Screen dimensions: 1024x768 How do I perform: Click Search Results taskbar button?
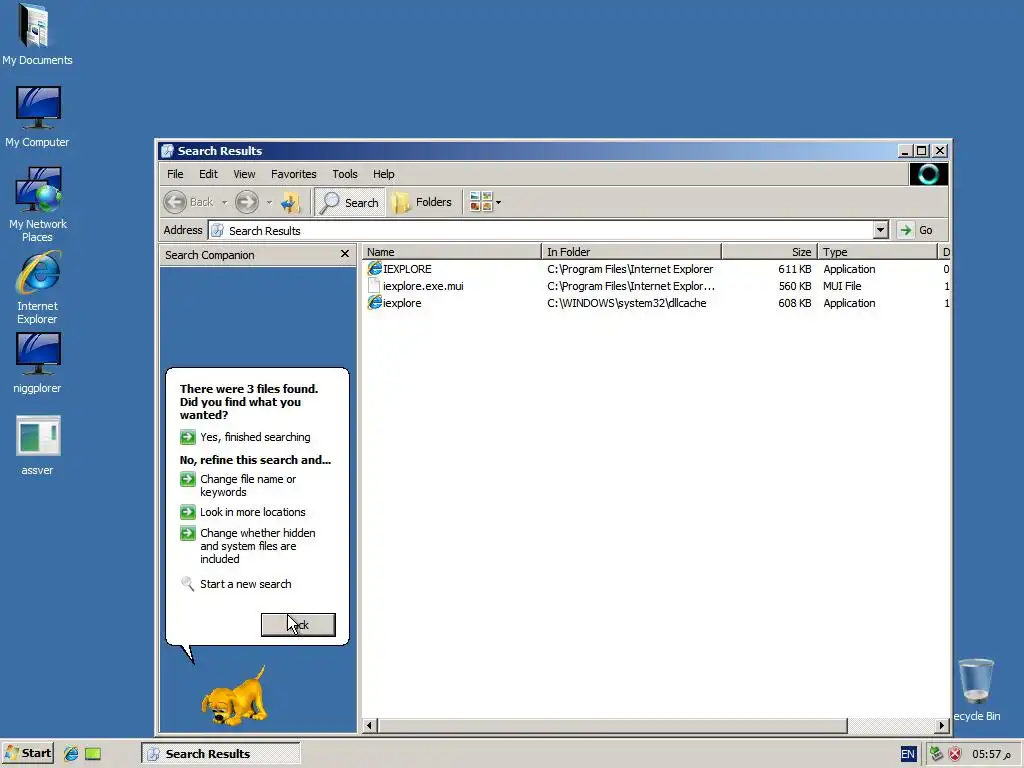[221, 754]
